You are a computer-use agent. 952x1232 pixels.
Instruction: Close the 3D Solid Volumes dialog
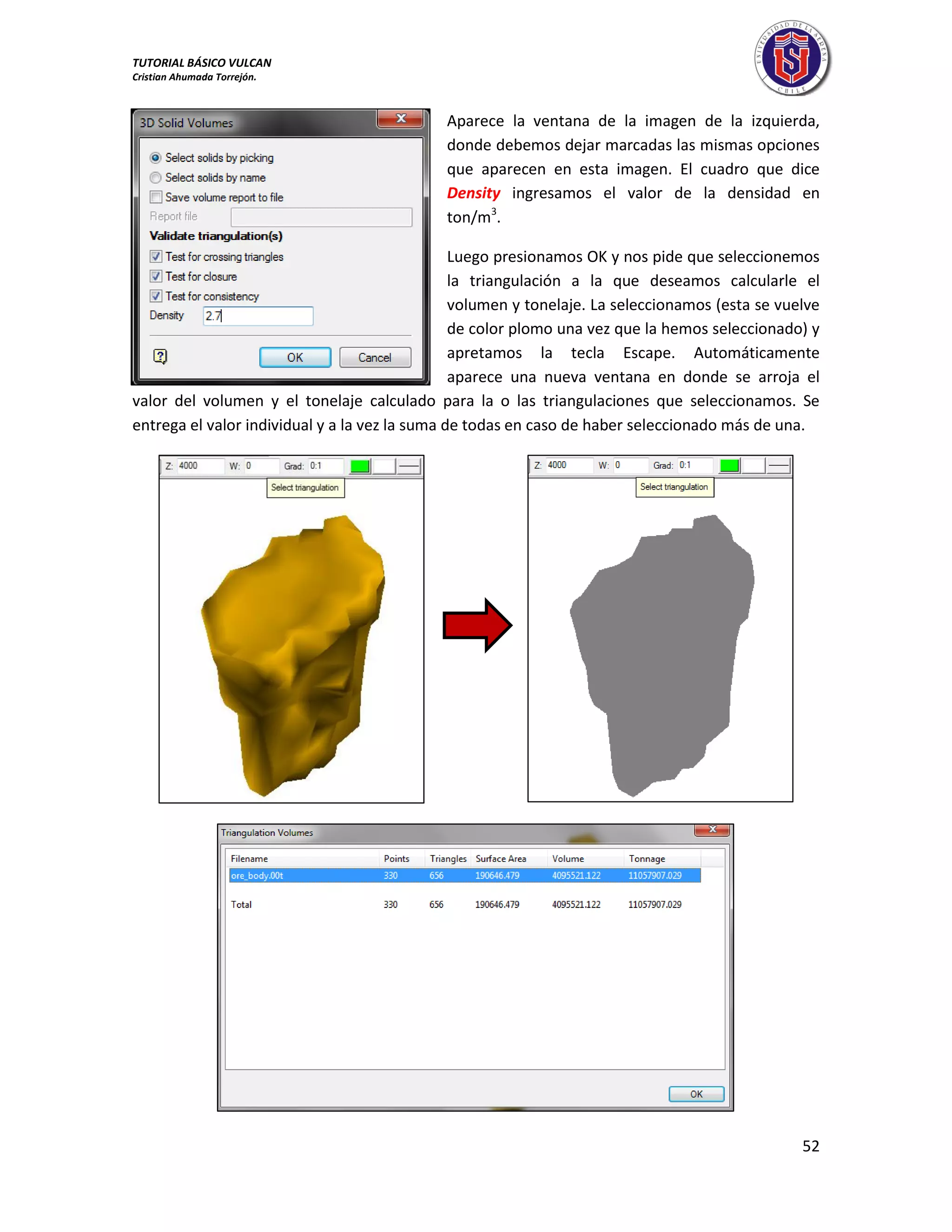pyautogui.click(x=400, y=119)
